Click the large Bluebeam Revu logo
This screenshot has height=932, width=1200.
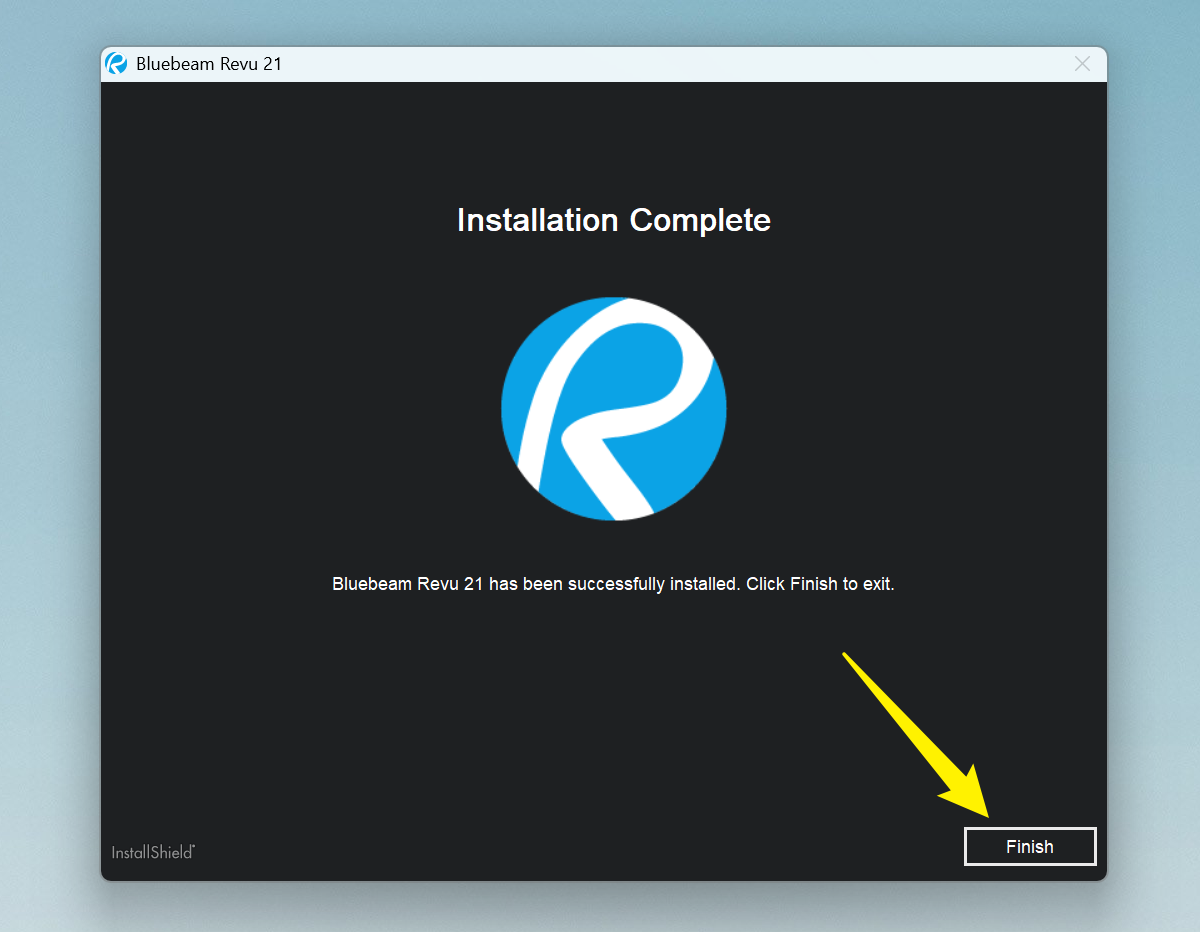pyautogui.click(x=613, y=409)
